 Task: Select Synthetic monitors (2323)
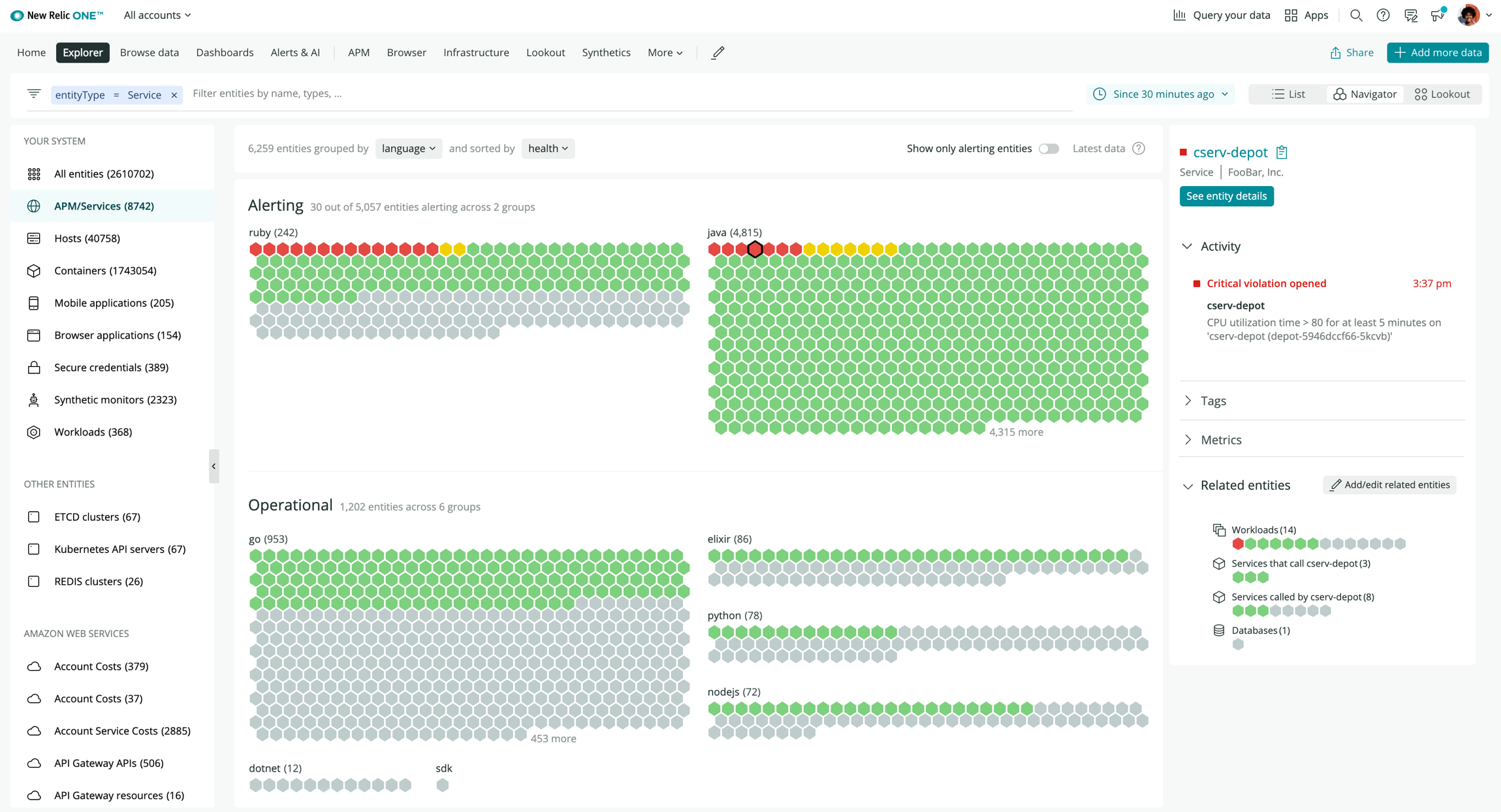click(x=112, y=399)
